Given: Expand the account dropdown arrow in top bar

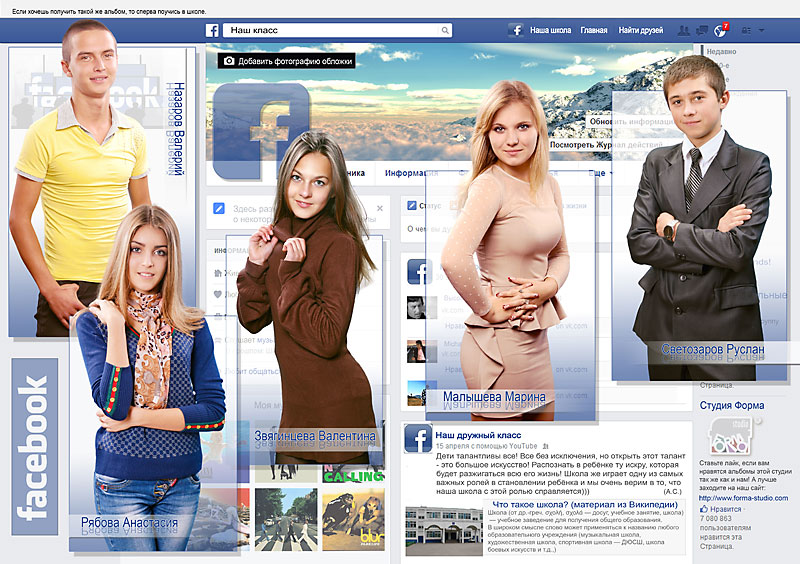Looking at the screenshot, I should 761,31.
